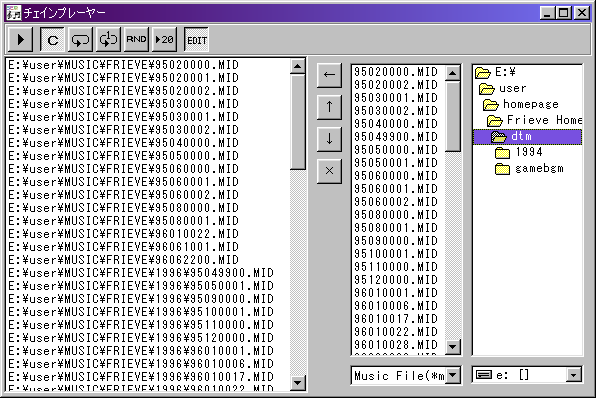The width and height of the screenshot is (596, 398).
Task: Click playlist scrollbar up arrow
Action: (x=297, y=67)
